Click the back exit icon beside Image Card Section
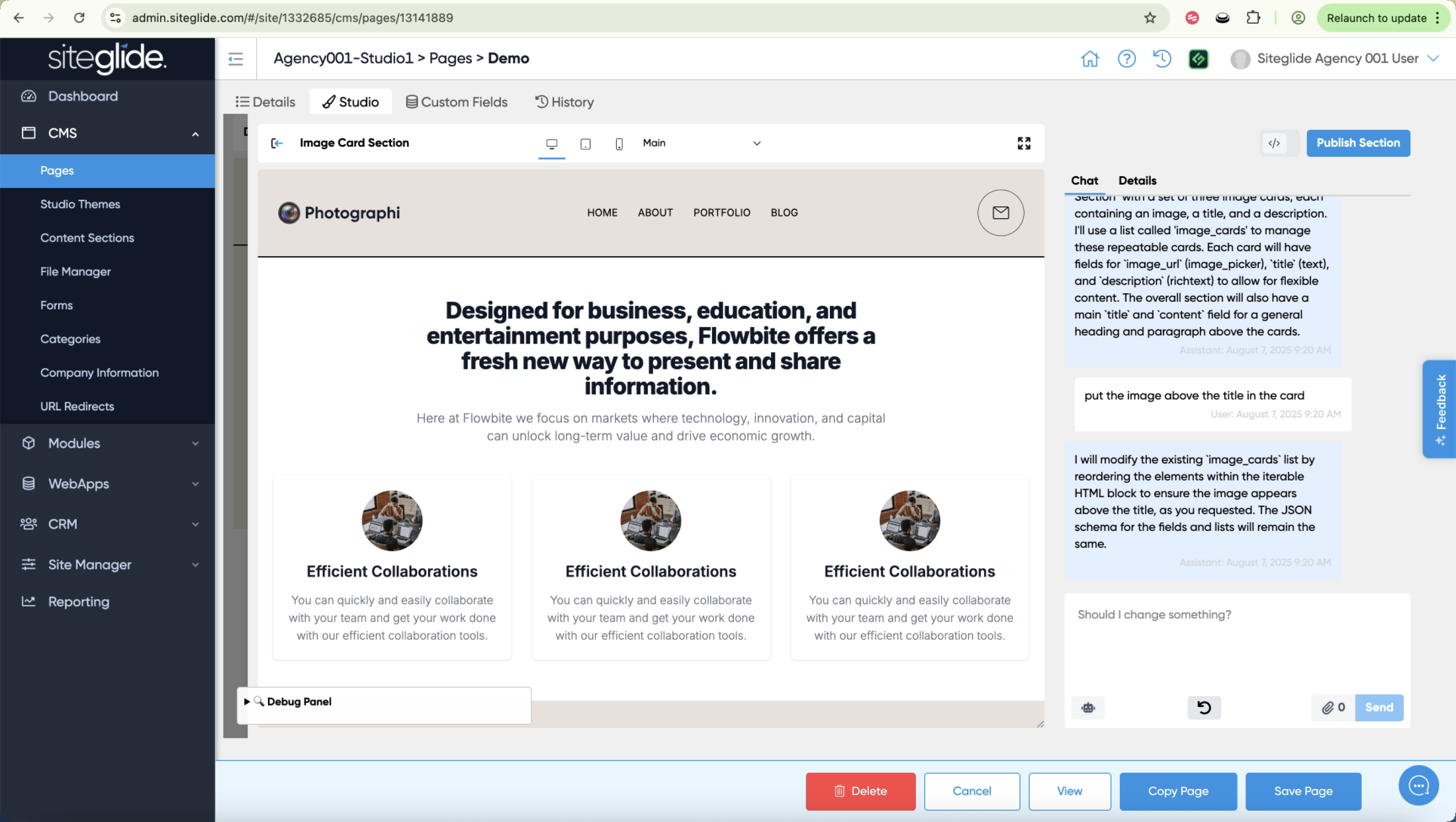This screenshot has width=1456, height=822. click(x=277, y=143)
